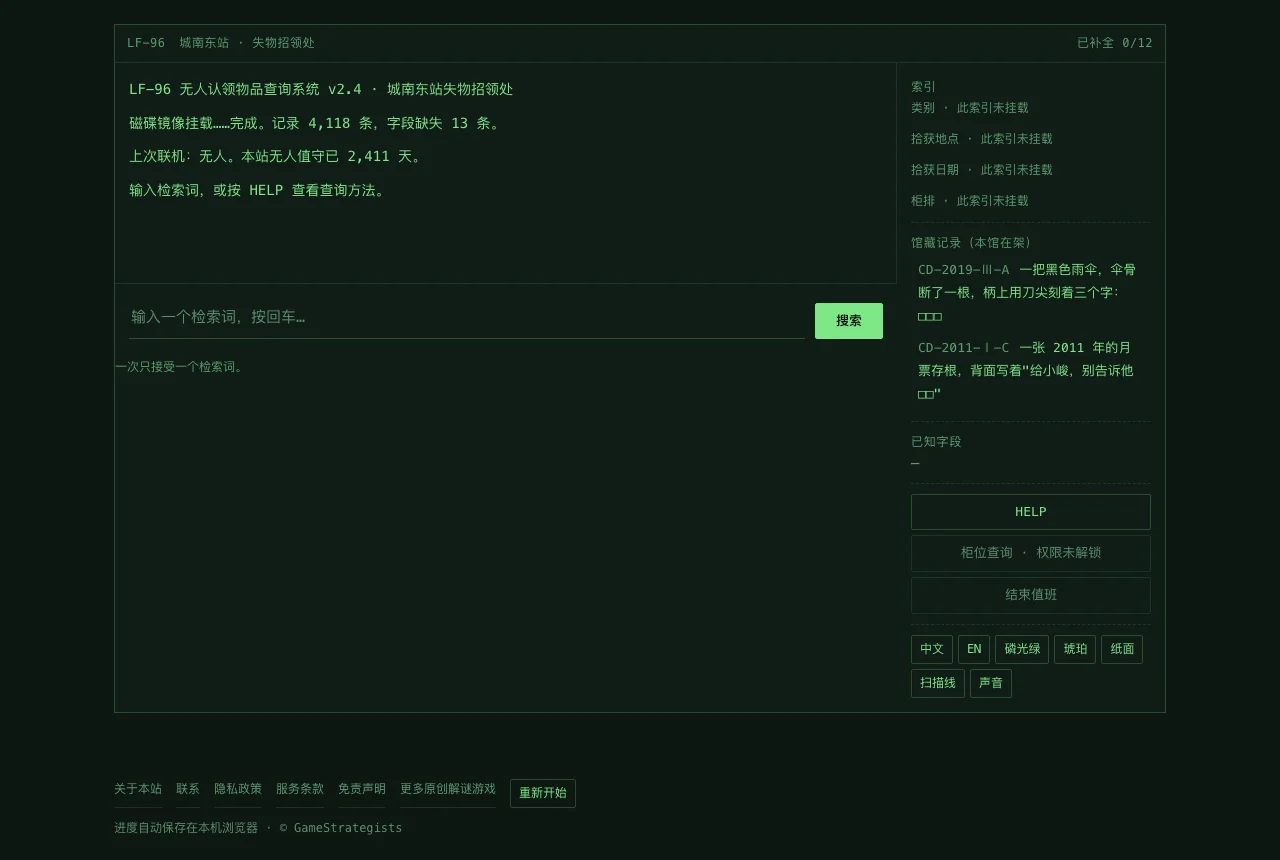Focus the 输入一个检索词 search input
Image resolution: width=1280 pixels, height=860 pixels.
click(x=467, y=317)
